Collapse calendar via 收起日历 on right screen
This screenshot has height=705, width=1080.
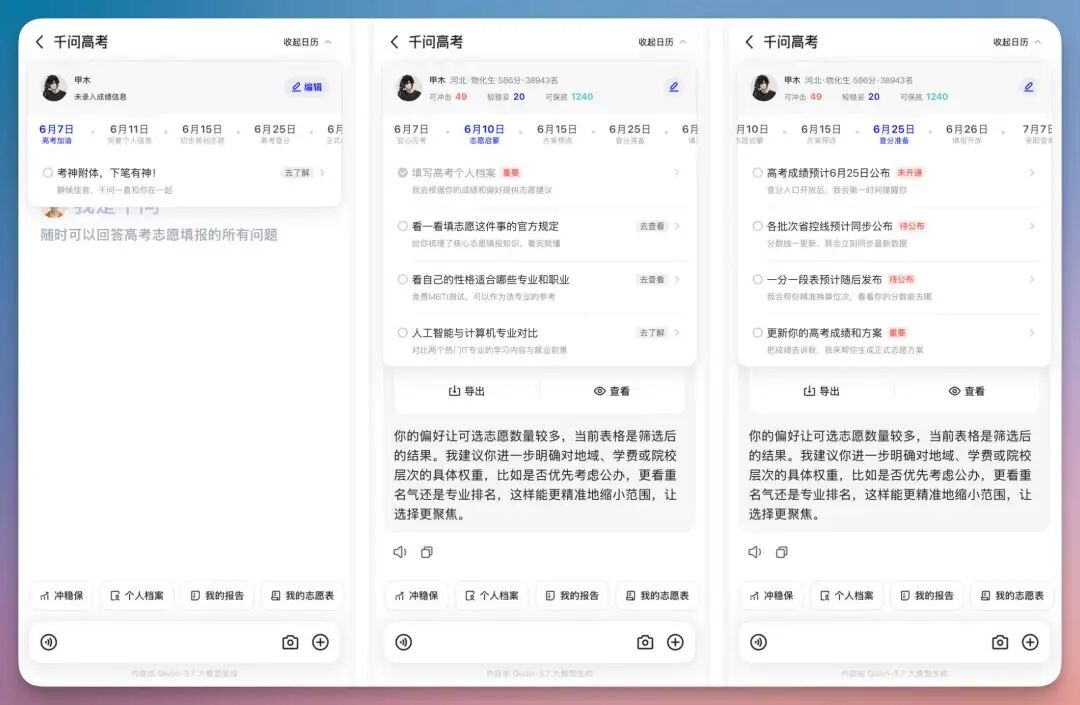[x=1017, y=42]
